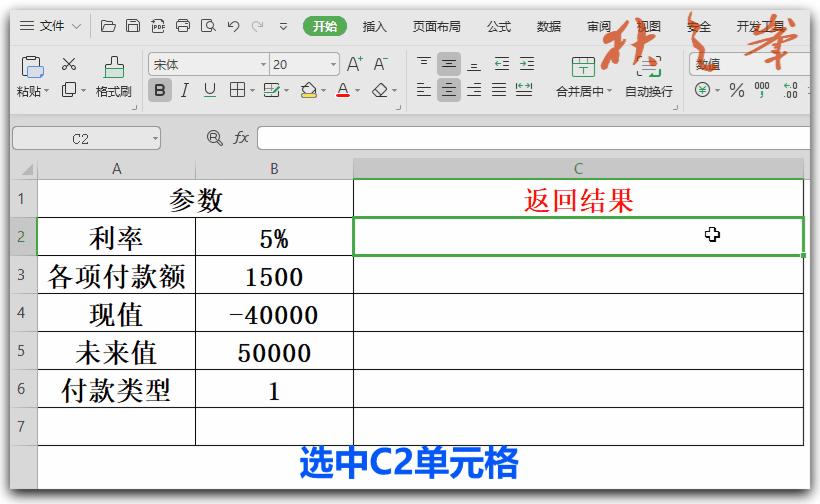Toggle bold formatting B
The image size is (820, 504).
tap(160, 90)
